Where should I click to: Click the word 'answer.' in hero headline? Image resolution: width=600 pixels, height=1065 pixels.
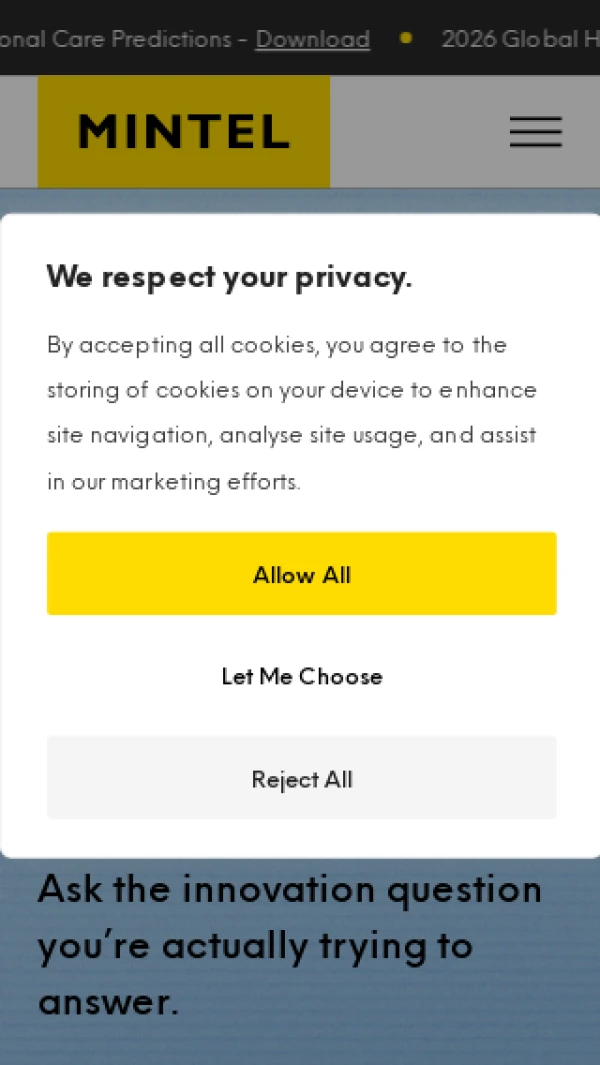(109, 1003)
